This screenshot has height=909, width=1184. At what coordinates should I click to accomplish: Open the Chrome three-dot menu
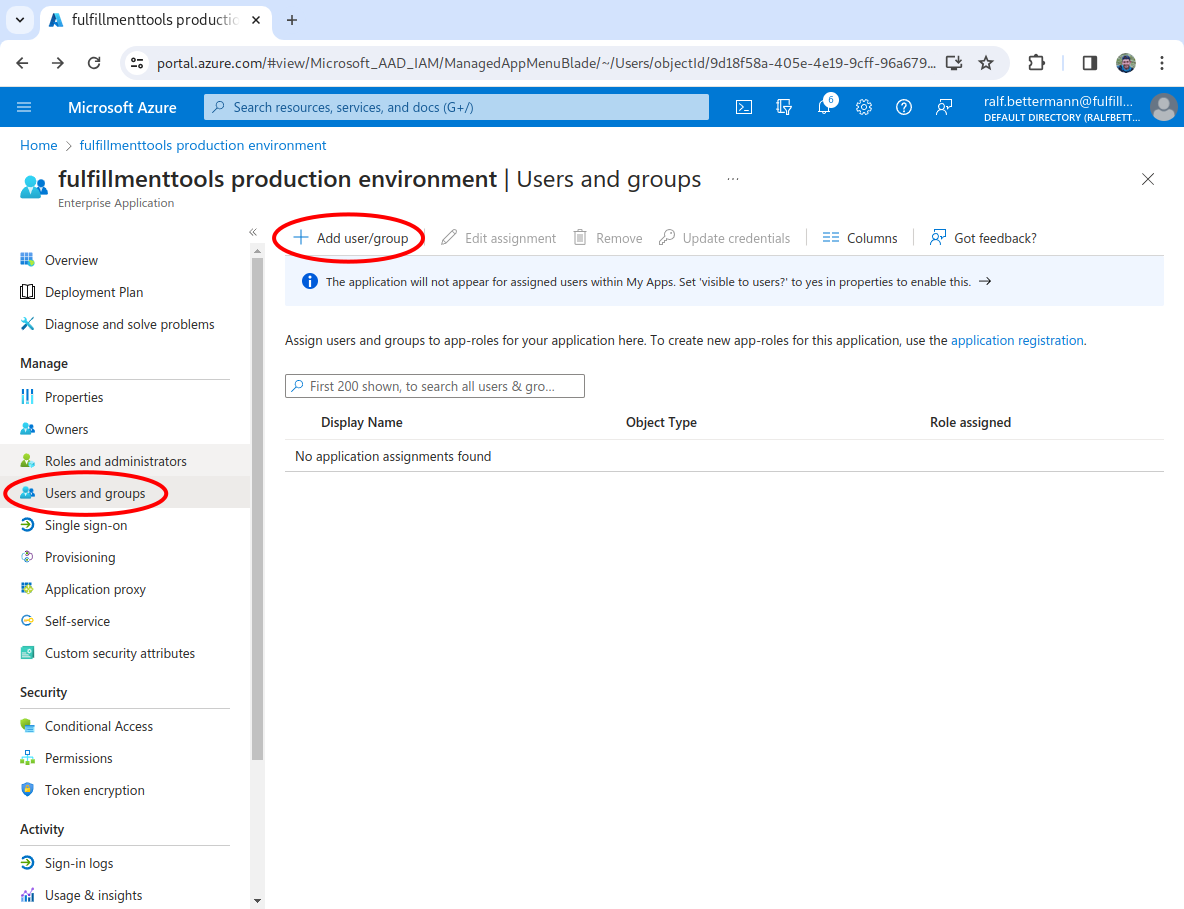pos(1161,63)
